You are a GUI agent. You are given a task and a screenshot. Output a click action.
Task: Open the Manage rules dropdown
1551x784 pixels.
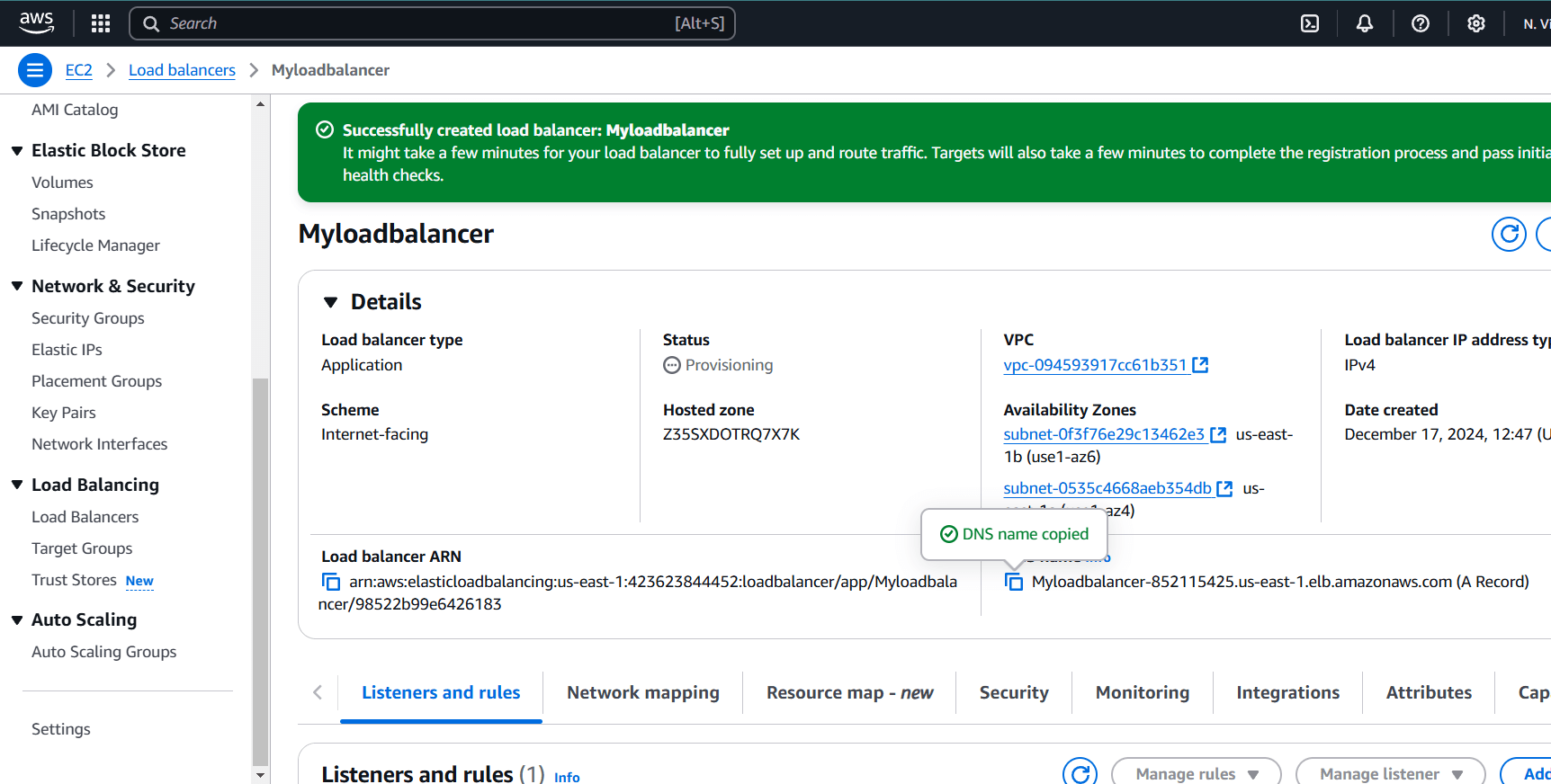(x=1197, y=773)
